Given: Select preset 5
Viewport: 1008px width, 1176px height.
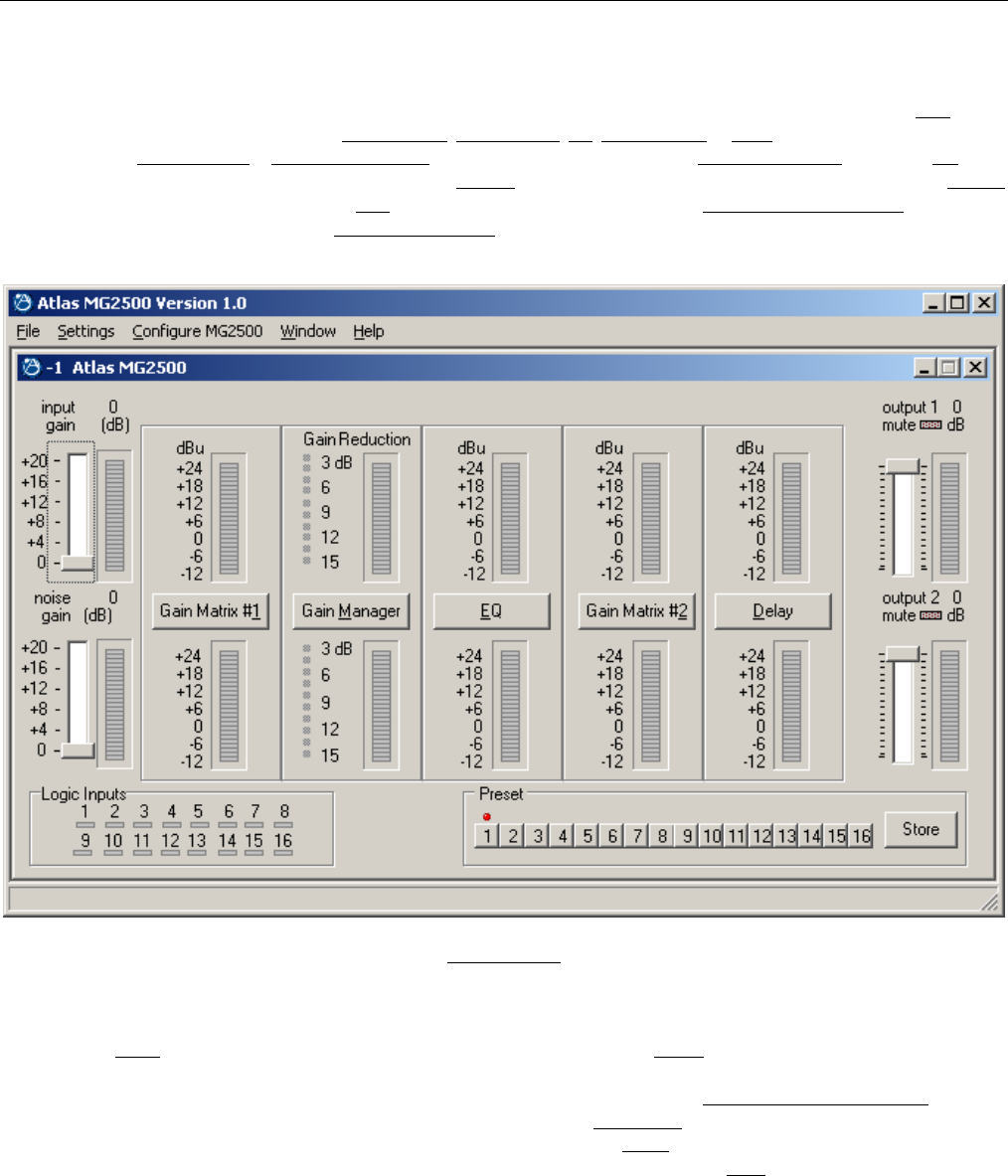Looking at the screenshot, I should pos(588,835).
